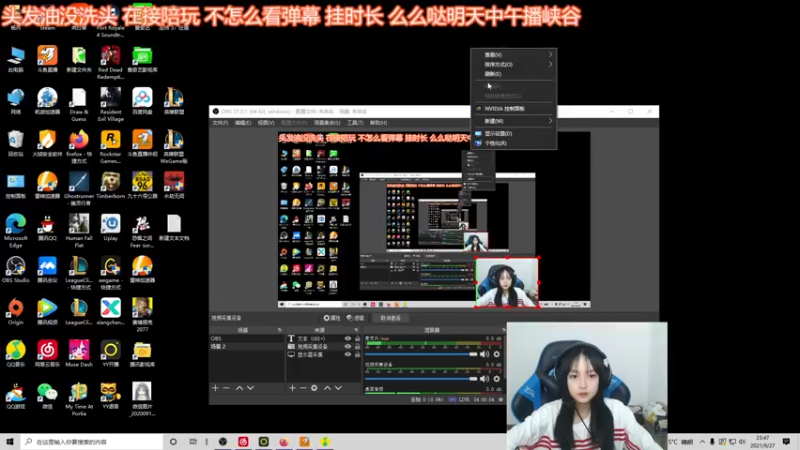Open the Draw & Guess shortcut
Viewport: 800px width, 450px height.
pyautogui.click(x=79, y=104)
